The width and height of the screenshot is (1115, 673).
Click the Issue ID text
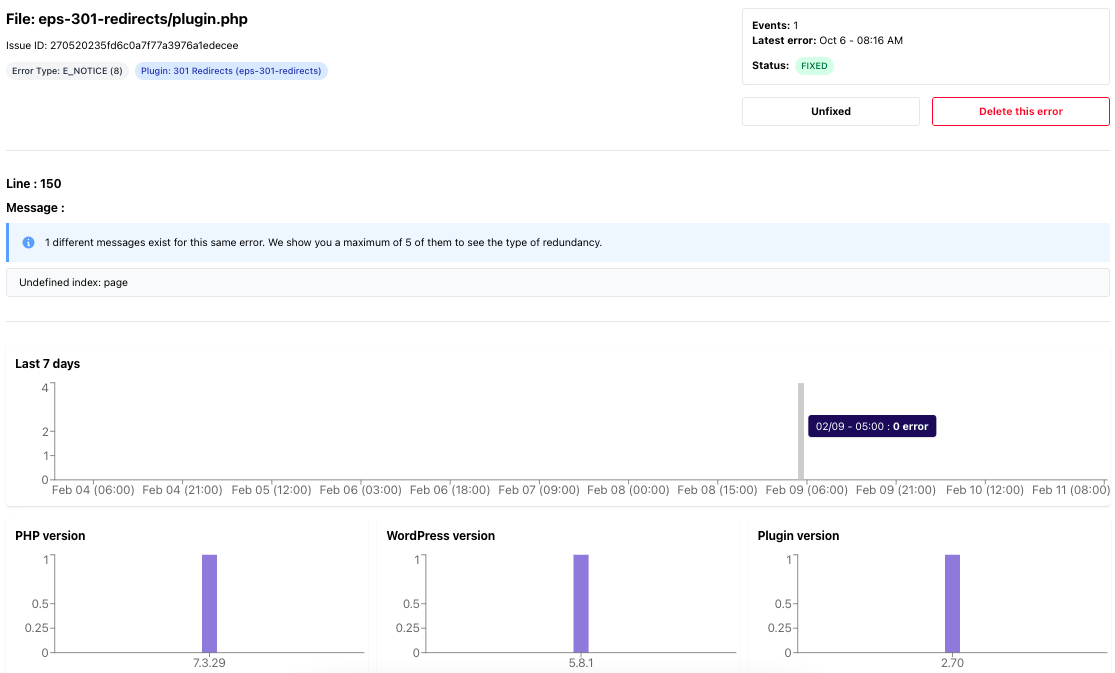click(122, 46)
